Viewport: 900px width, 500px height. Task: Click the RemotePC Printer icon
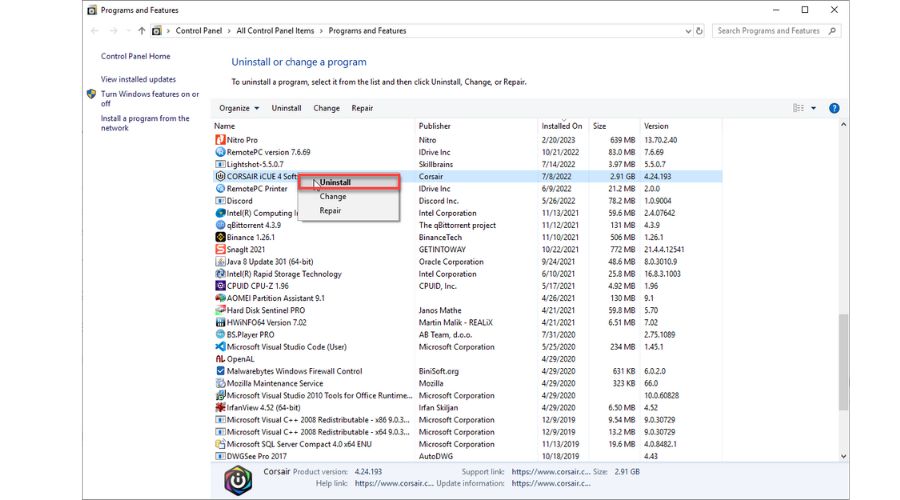(220, 188)
